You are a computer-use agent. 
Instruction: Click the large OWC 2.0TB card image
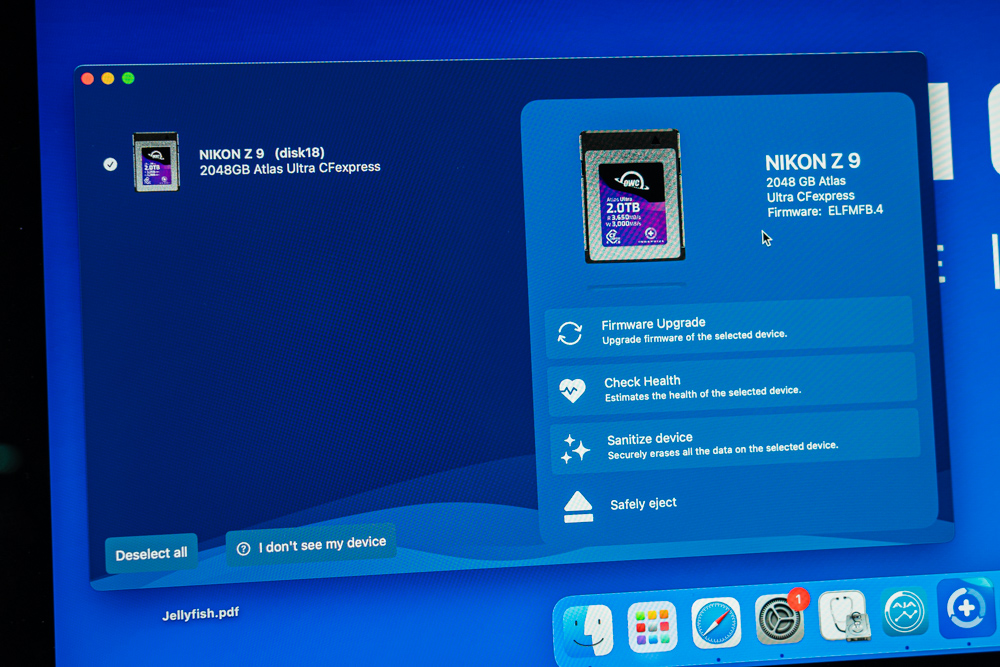[632, 196]
